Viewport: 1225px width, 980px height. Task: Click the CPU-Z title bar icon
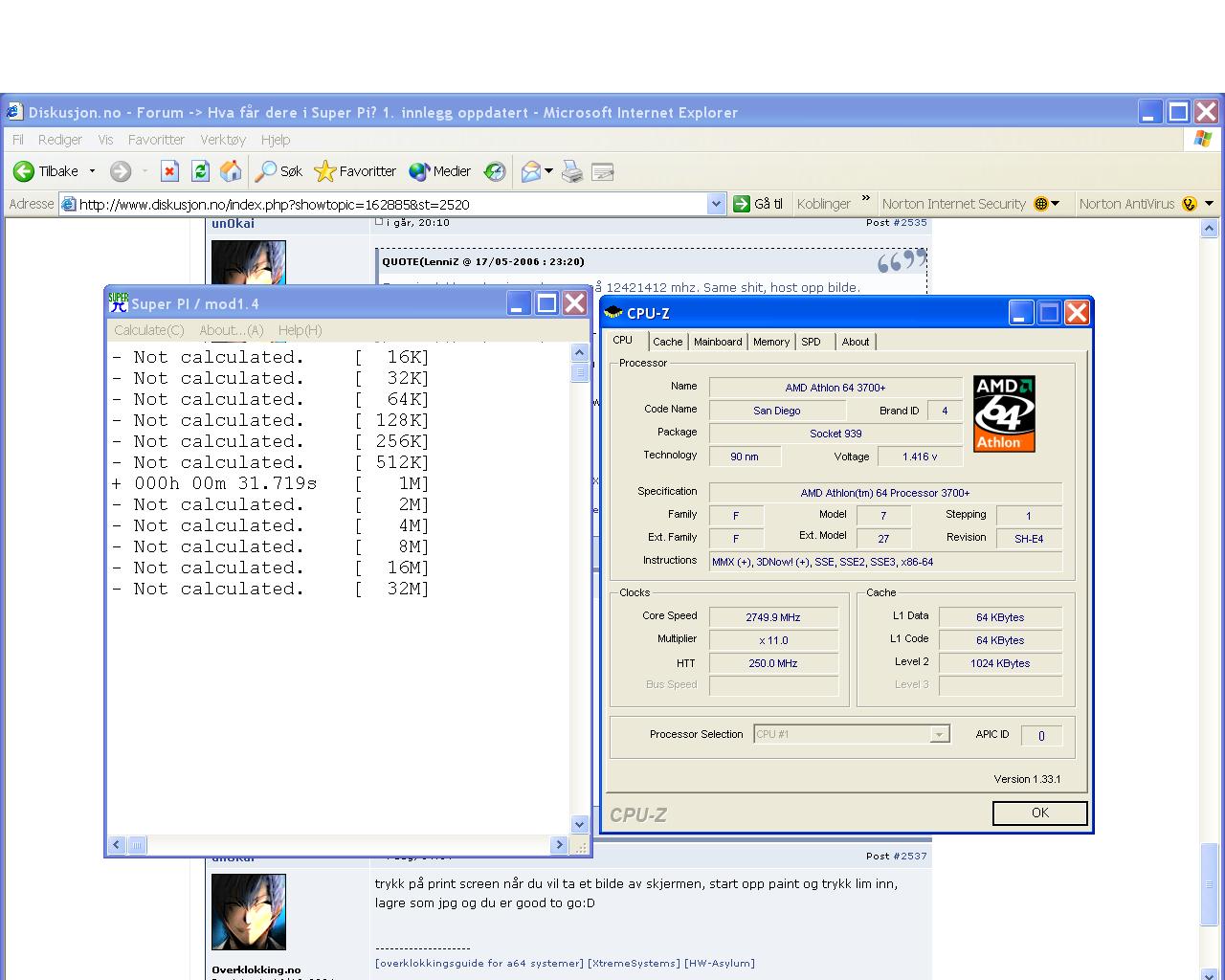[x=613, y=312]
